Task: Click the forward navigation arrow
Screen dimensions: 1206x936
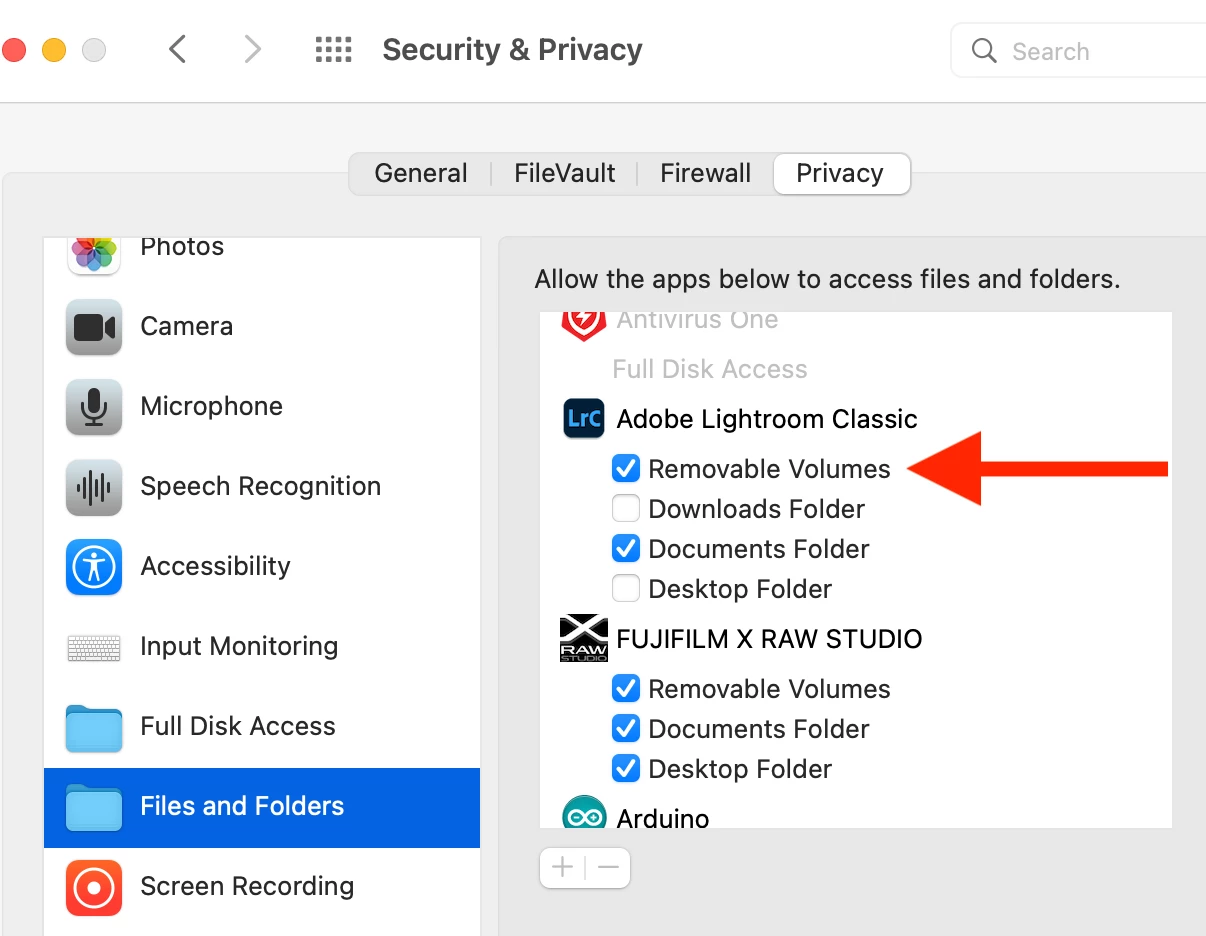Action: tap(253, 49)
